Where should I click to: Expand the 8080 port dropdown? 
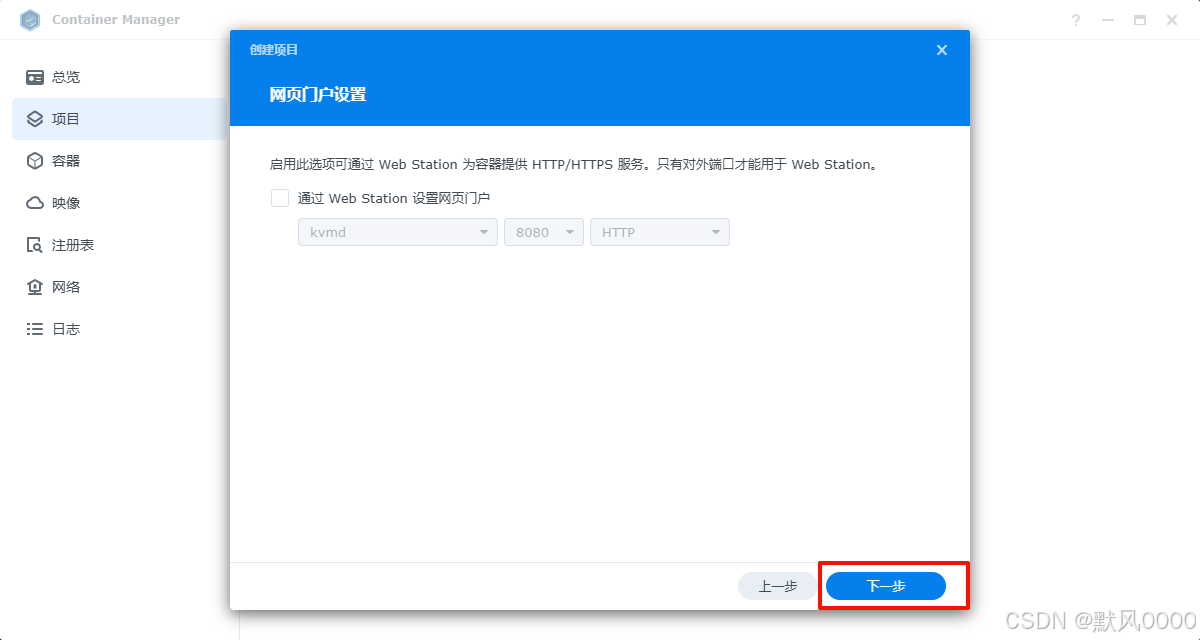coord(570,231)
